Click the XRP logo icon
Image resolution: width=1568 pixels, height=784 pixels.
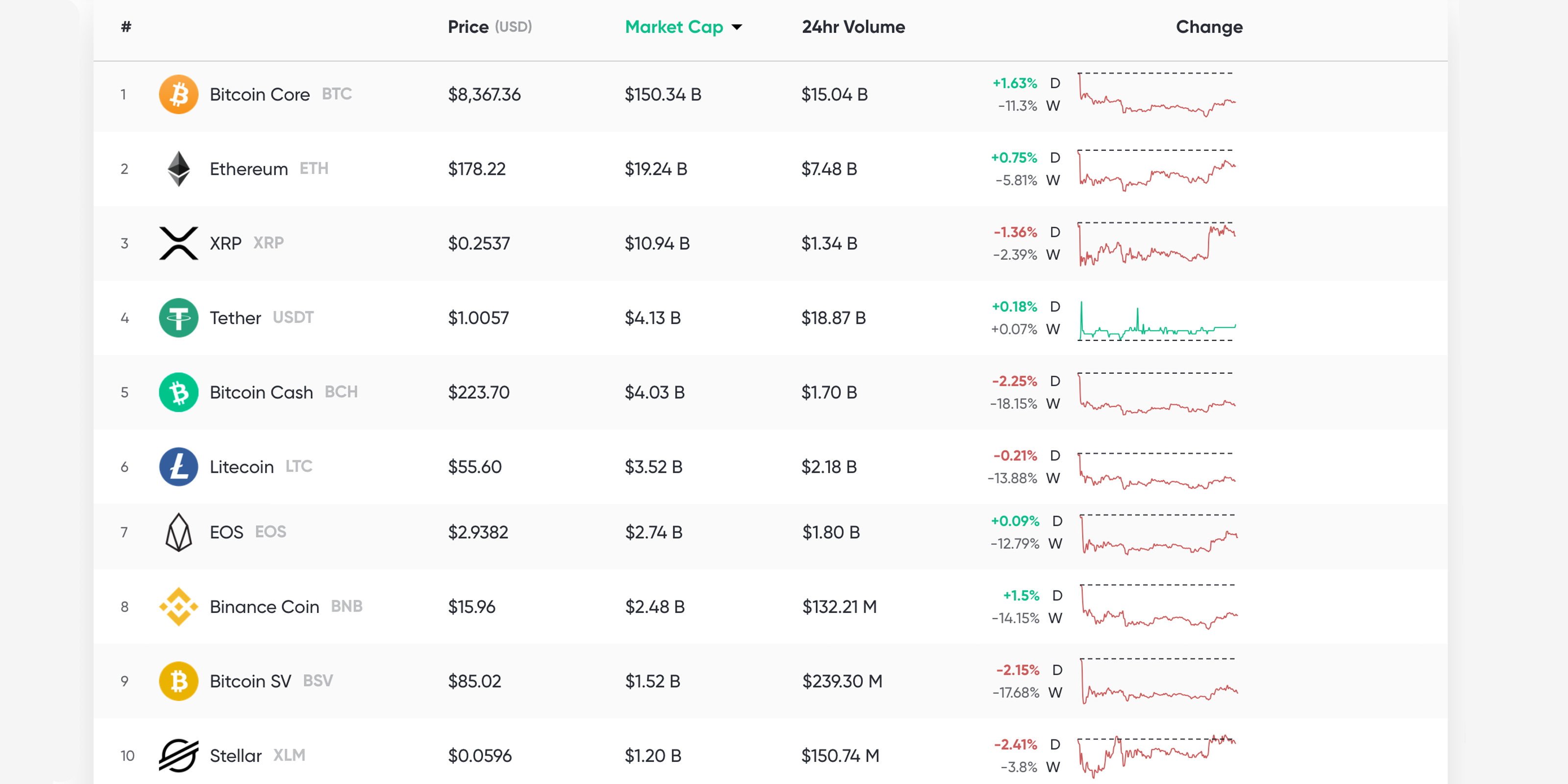pos(178,243)
